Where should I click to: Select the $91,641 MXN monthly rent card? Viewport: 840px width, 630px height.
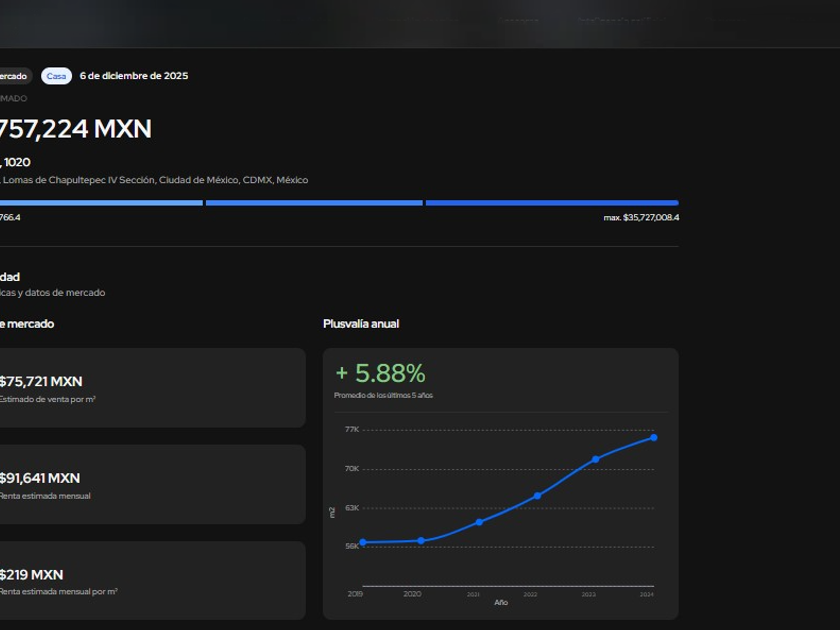(x=150, y=485)
